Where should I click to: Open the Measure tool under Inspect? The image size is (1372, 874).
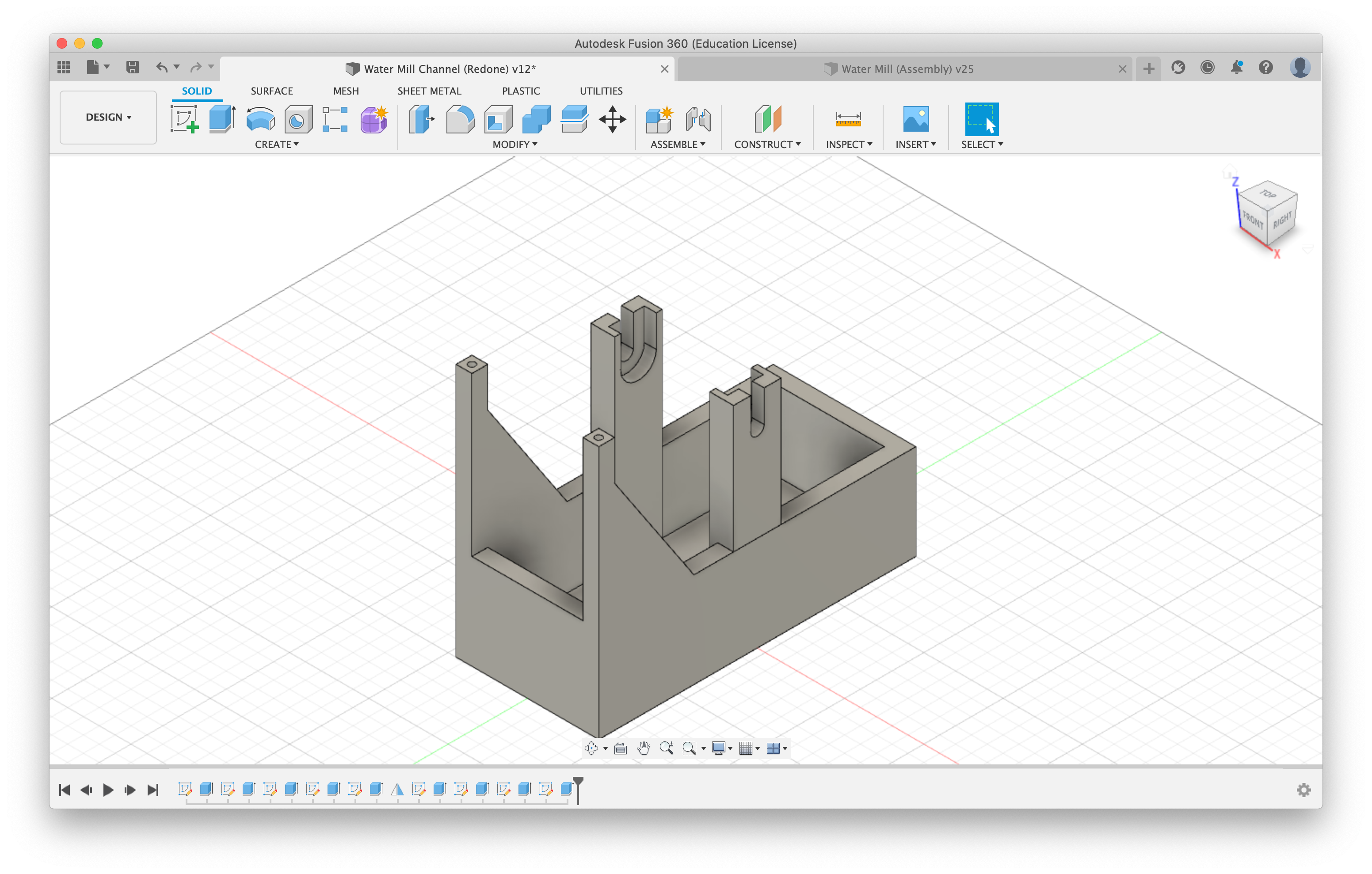[x=848, y=119]
